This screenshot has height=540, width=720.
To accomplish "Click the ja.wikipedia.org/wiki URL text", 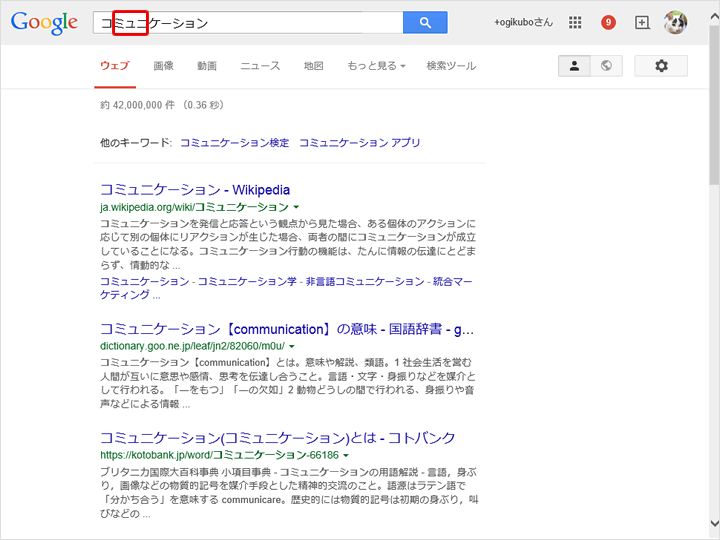I will [194, 207].
